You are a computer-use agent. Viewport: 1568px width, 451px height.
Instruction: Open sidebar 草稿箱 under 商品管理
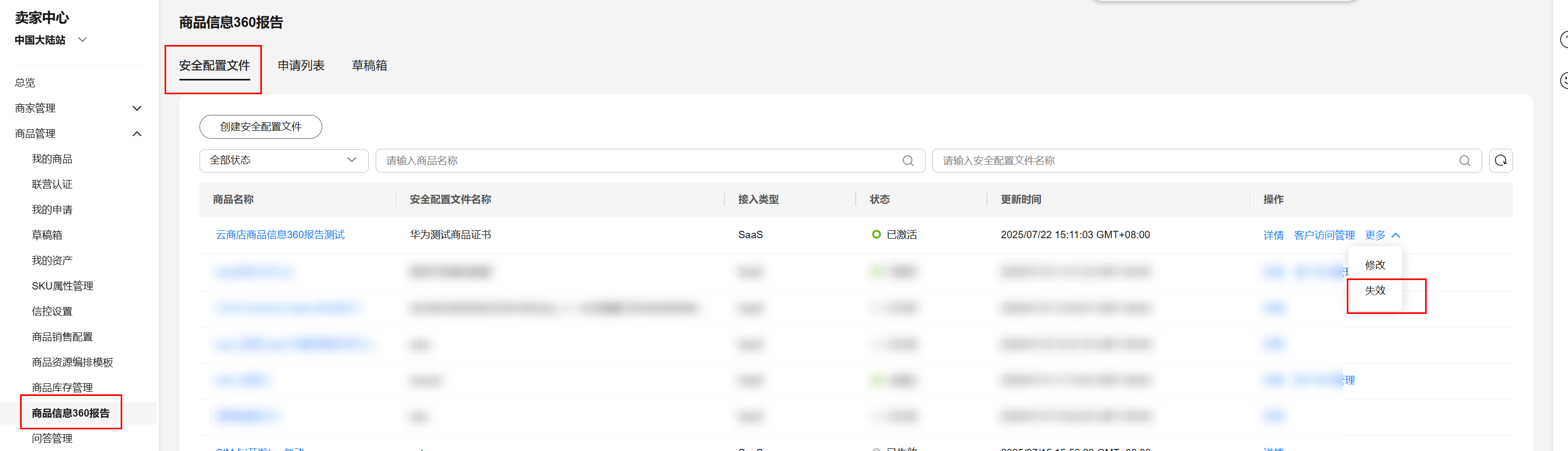pyautogui.click(x=47, y=235)
